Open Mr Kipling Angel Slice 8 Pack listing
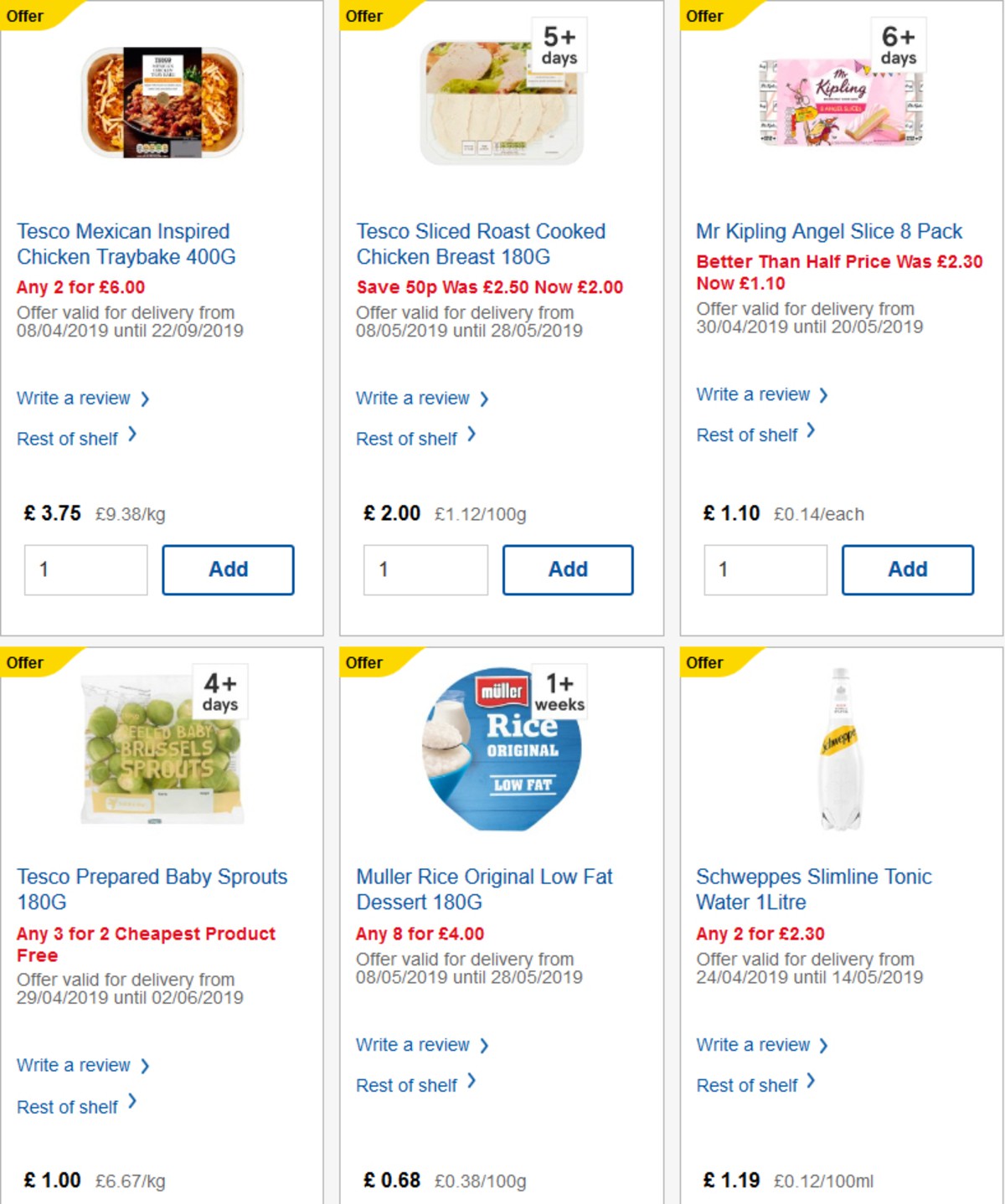Screen dimensions: 1005x1204 pyautogui.click(x=828, y=231)
